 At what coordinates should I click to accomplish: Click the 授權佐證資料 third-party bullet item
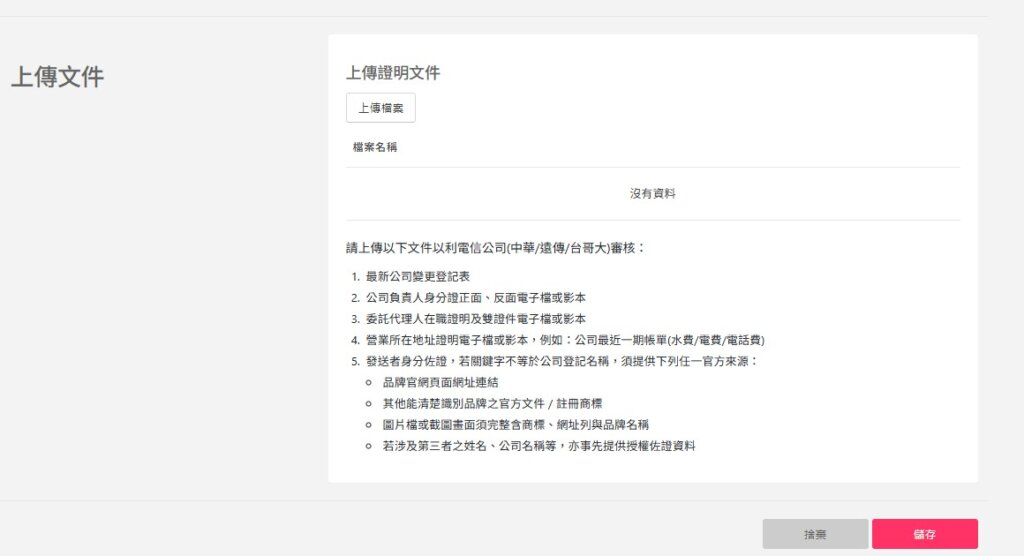pyautogui.click(x=538, y=445)
